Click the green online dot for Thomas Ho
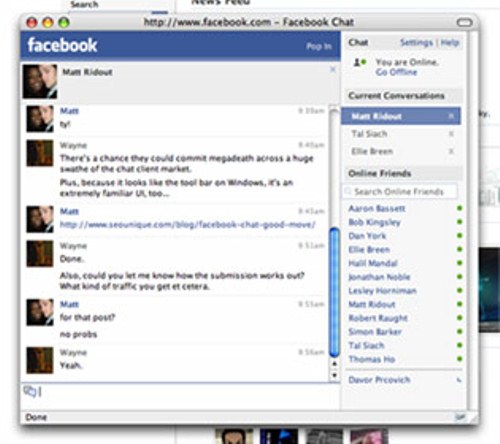Image resolution: width=500 pixels, height=444 pixels. [x=460, y=359]
